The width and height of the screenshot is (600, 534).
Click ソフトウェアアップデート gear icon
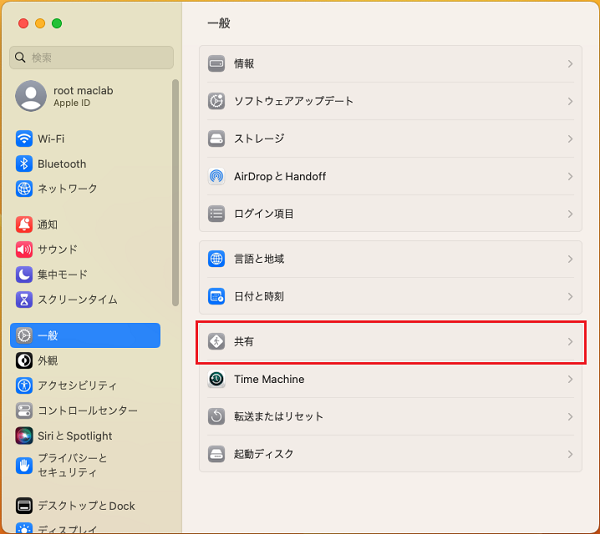[216, 101]
